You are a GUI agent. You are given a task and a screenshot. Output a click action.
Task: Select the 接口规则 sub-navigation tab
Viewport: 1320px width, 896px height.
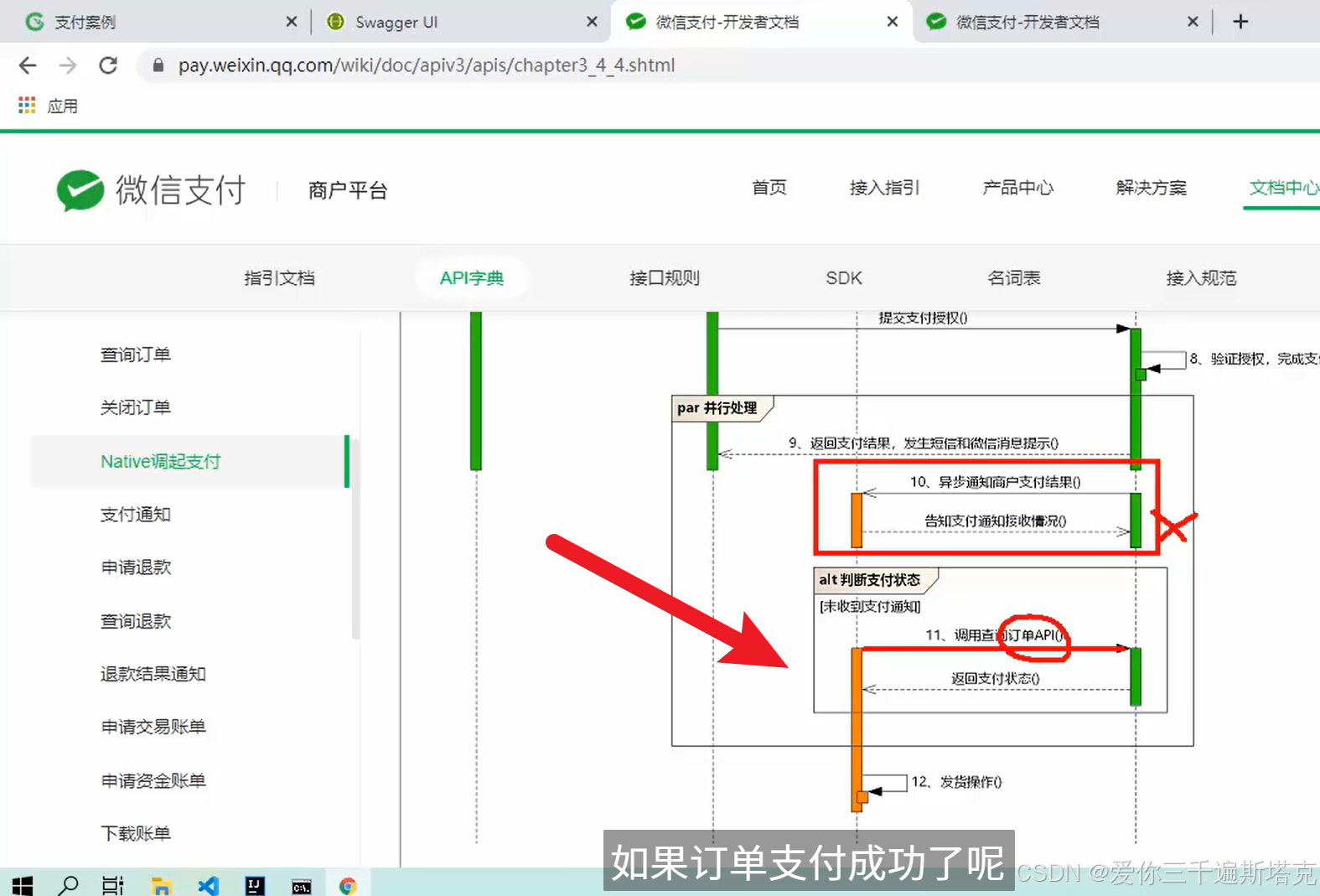pyautogui.click(x=665, y=278)
